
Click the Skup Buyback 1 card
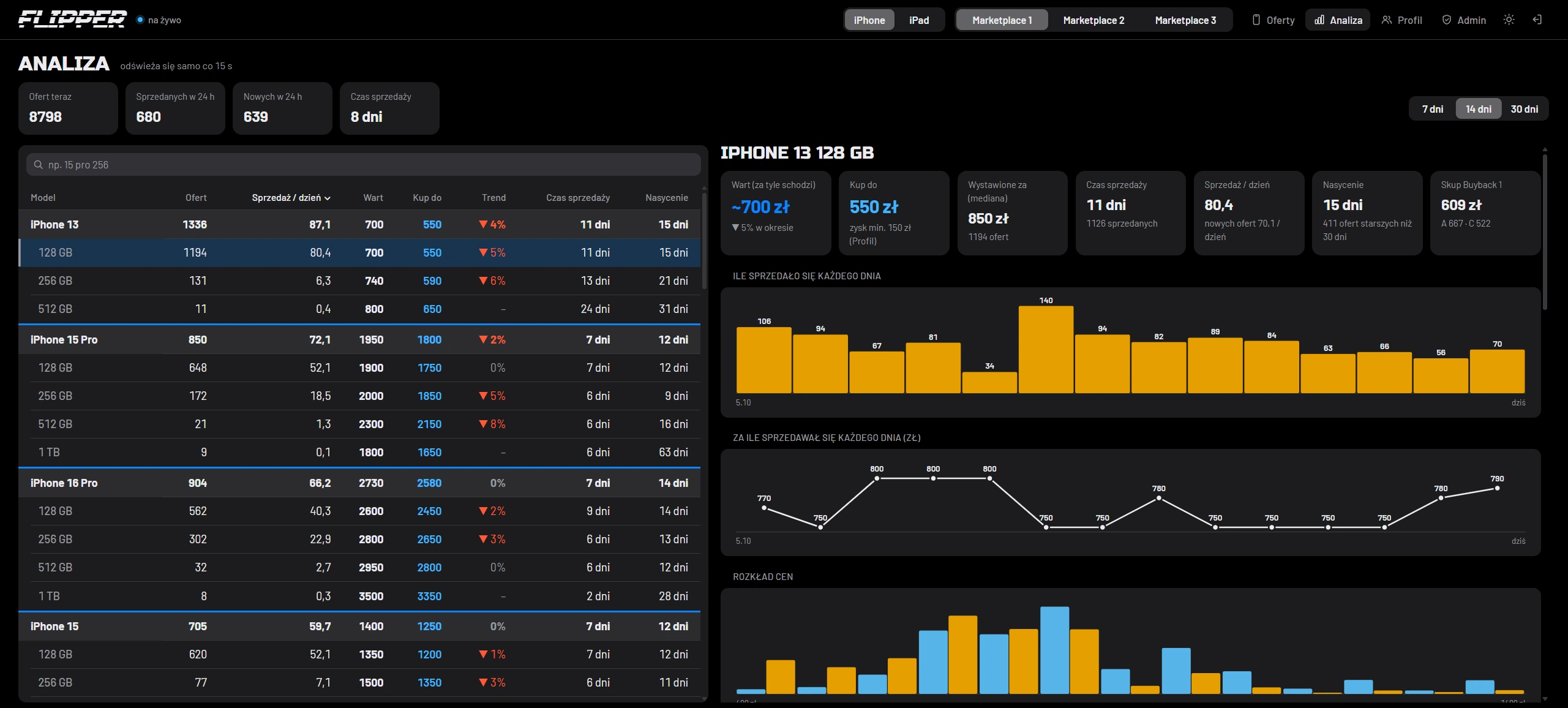(1485, 213)
